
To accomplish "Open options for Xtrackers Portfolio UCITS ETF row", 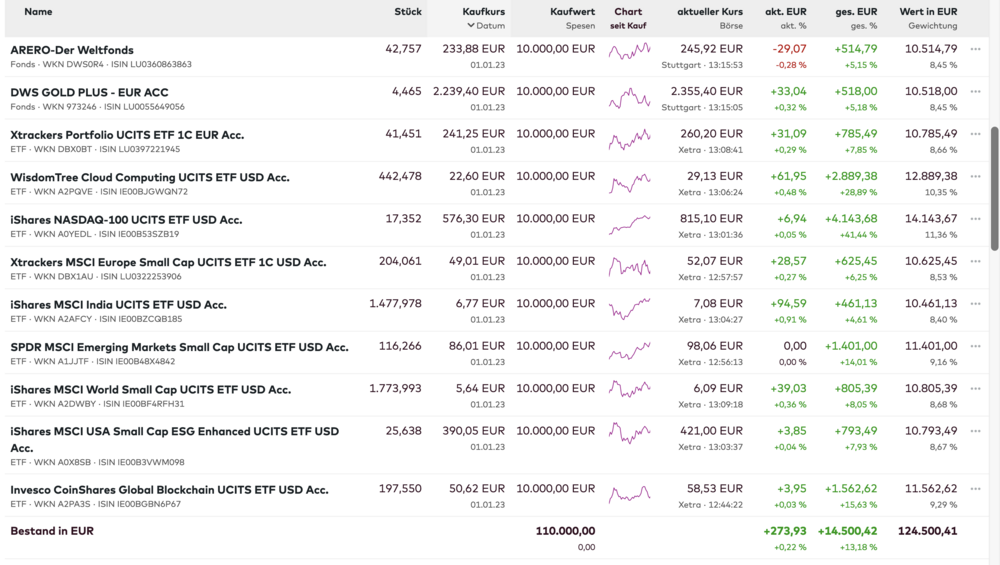I will click(975, 134).
